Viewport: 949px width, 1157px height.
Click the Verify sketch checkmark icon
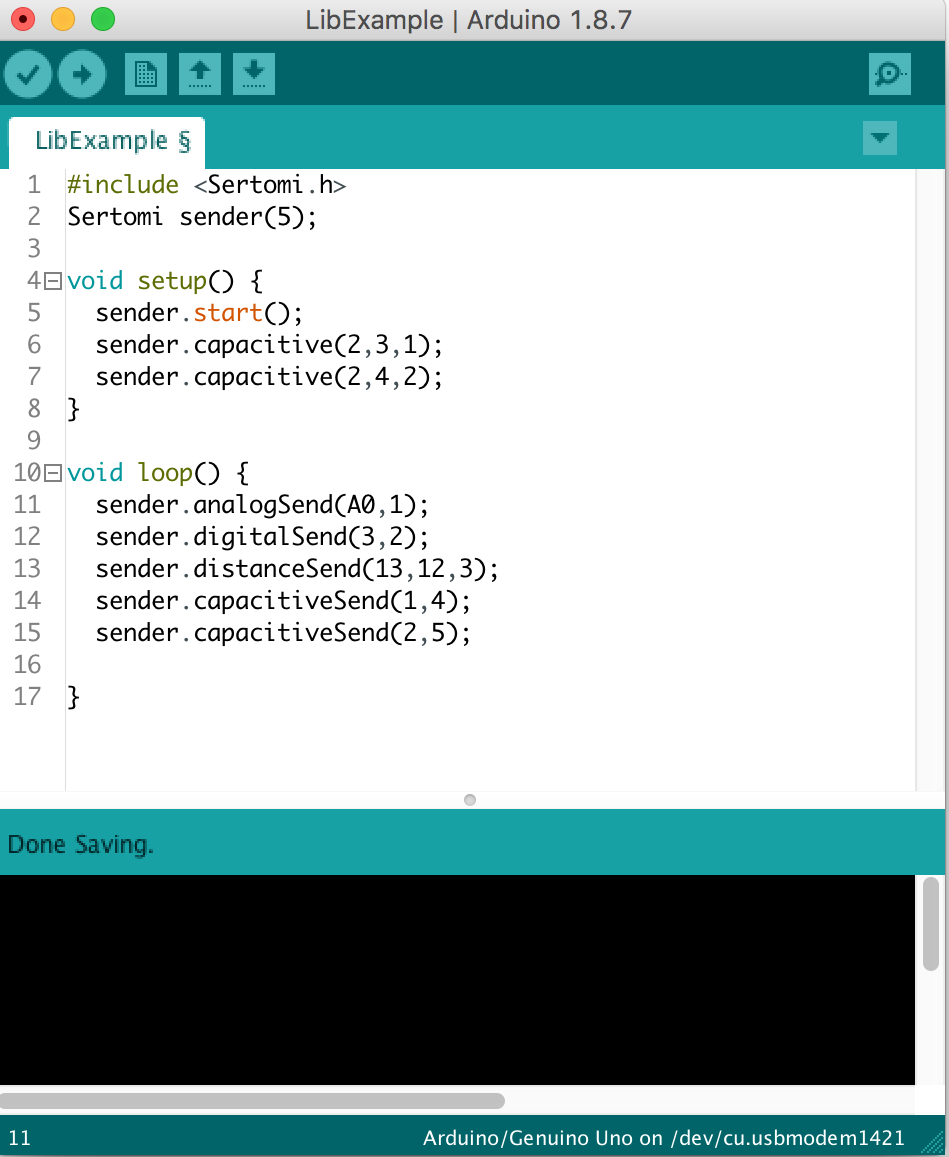pos(28,74)
